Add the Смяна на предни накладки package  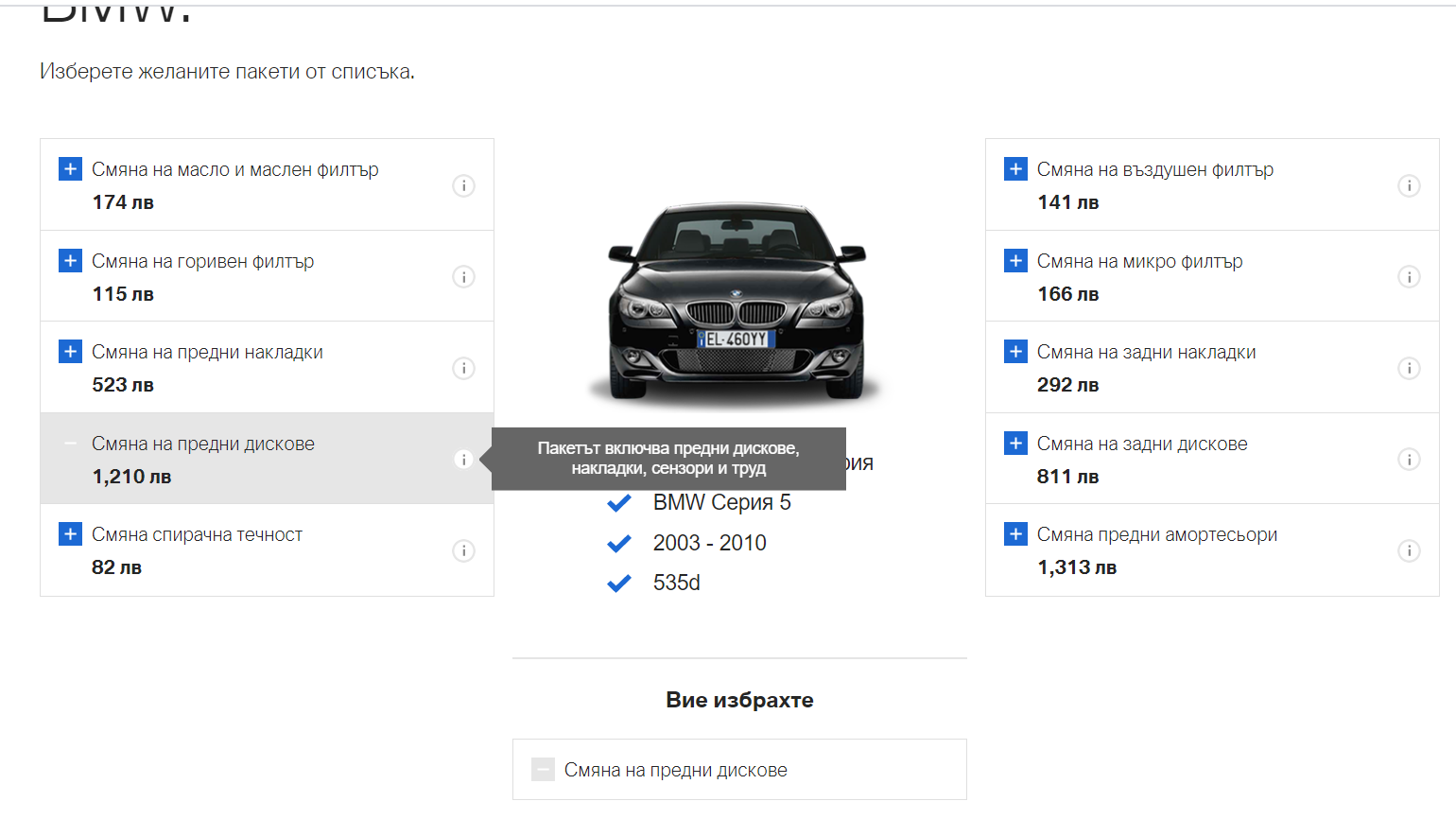click(x=70, y=351)
